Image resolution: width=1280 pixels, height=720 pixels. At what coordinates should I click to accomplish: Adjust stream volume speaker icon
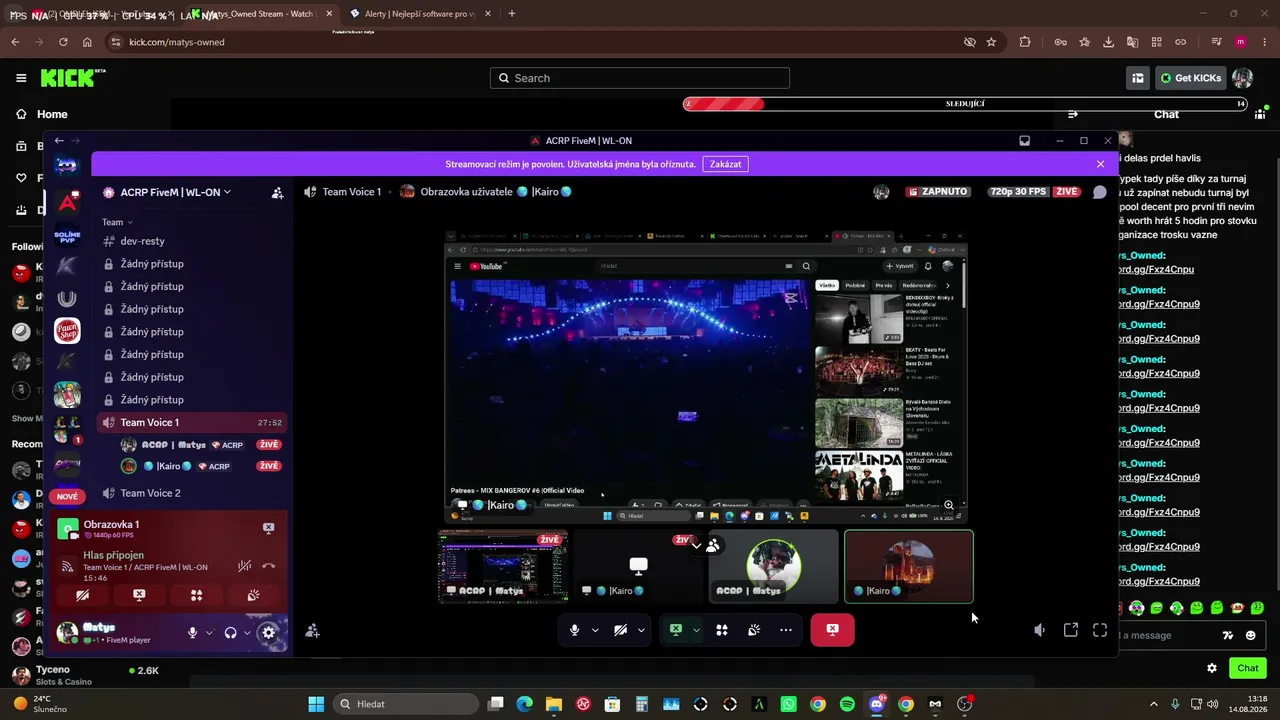(1040, 630)
